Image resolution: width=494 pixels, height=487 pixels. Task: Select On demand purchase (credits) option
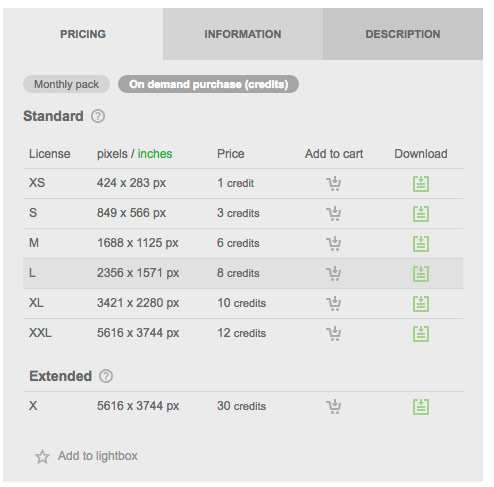[208, 84]
